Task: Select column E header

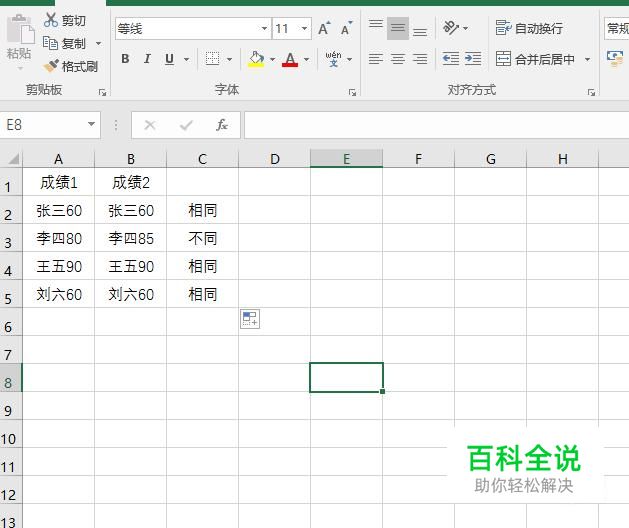Action: click(x=347, y=159)
